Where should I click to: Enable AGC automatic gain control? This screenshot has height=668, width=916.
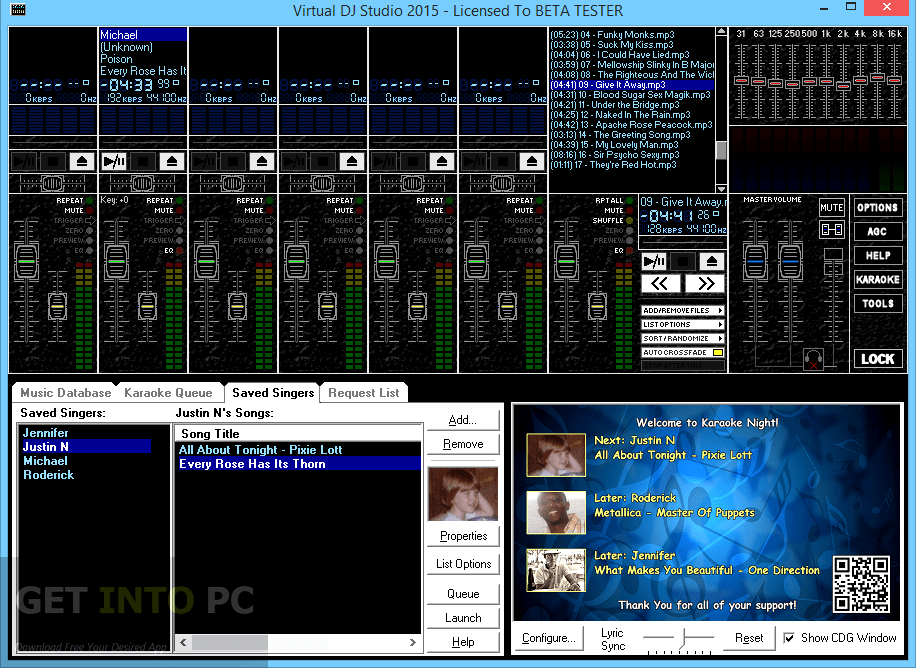[x=877, y=231]
